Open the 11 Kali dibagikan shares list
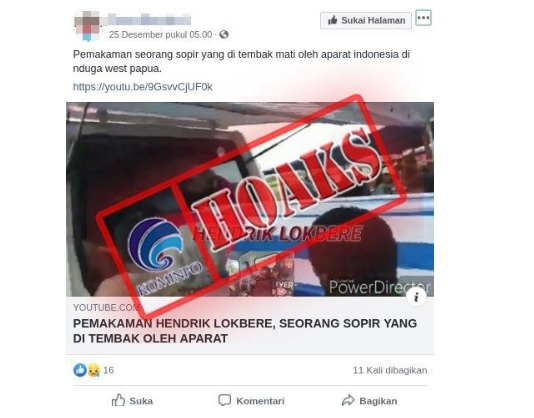The image size is (534, 418). coord(390,370)
